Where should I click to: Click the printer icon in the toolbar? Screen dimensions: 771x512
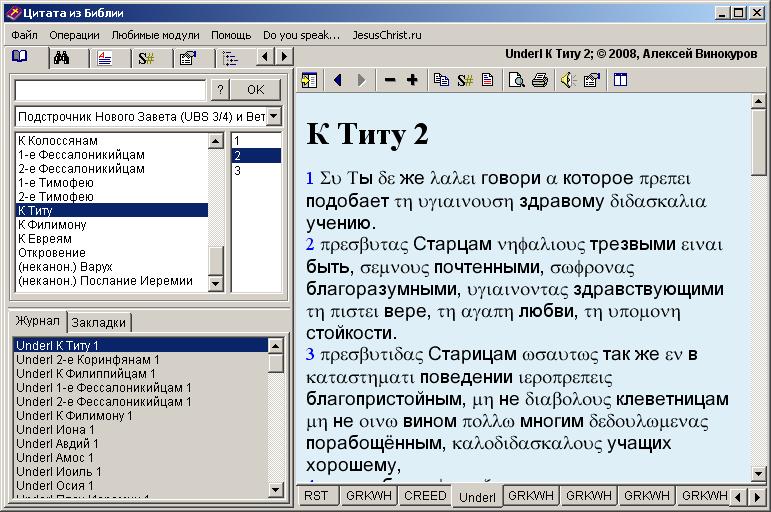coord(540,80)
